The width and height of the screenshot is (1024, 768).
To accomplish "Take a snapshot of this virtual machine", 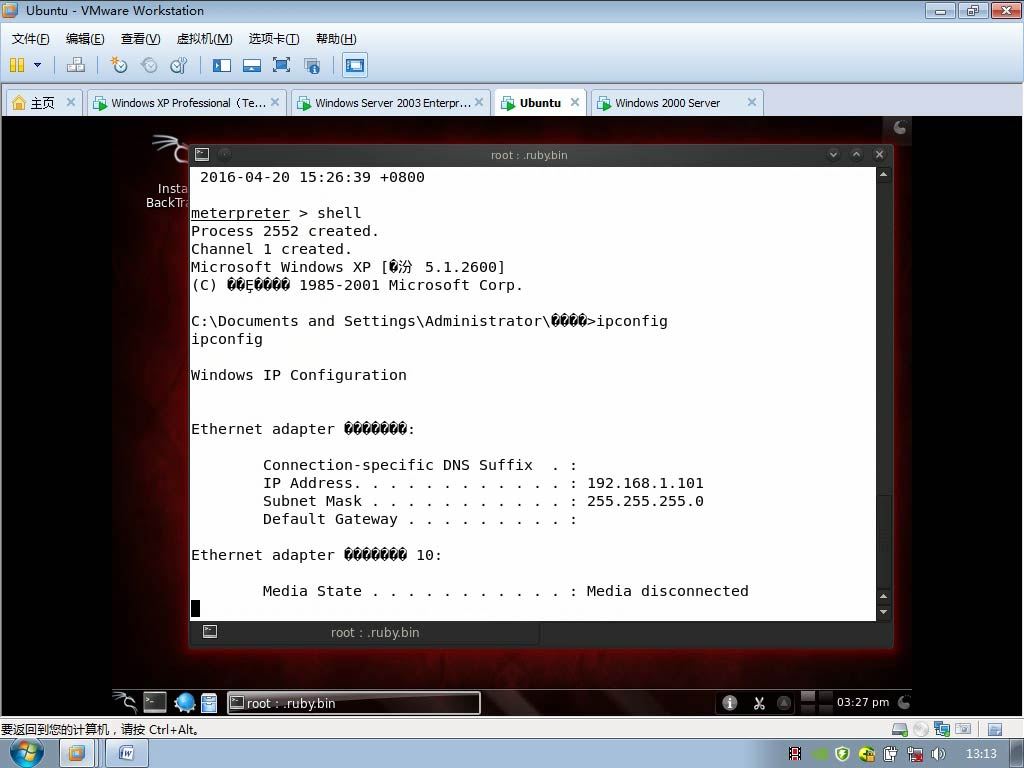I will tap(118, 65).
